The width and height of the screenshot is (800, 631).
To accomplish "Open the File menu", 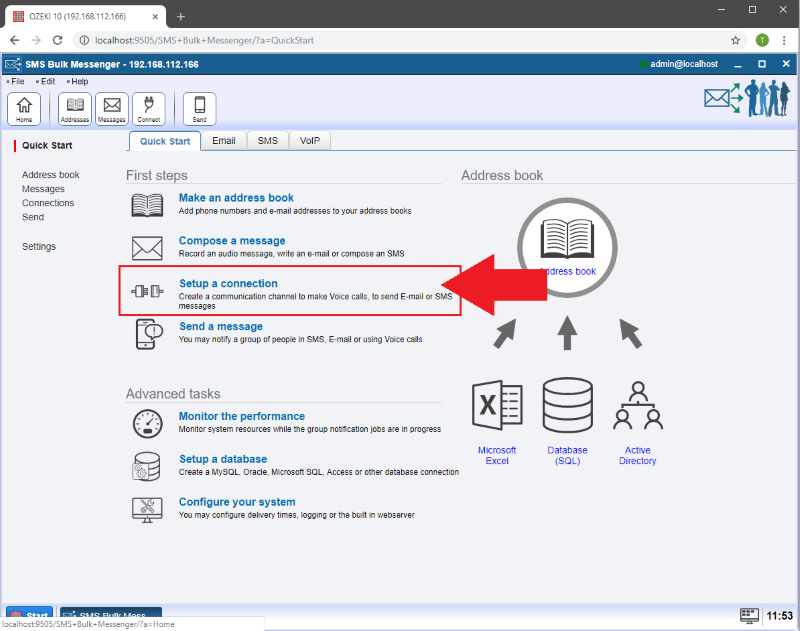I will point(17,81).
